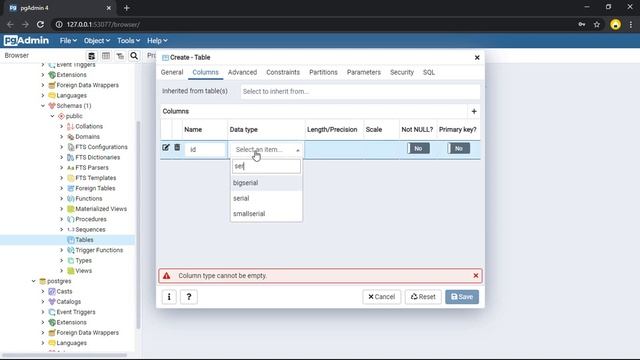Choose bigserial from the type list
This screenshot has width=640, height=360.
(x=267, y=183)
